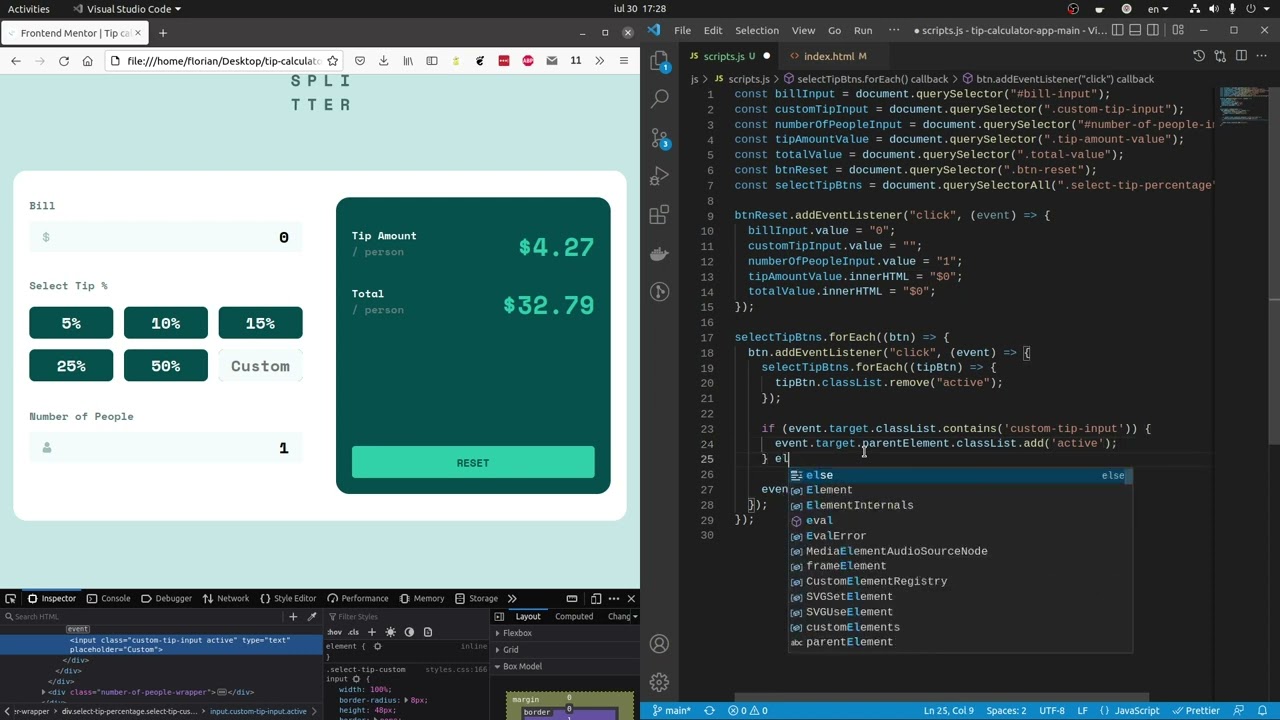Pick an element with the Firefox inspector picker
Viewport: 1280px width, 720px height.
pyautogui.click(x=10, y=598)
